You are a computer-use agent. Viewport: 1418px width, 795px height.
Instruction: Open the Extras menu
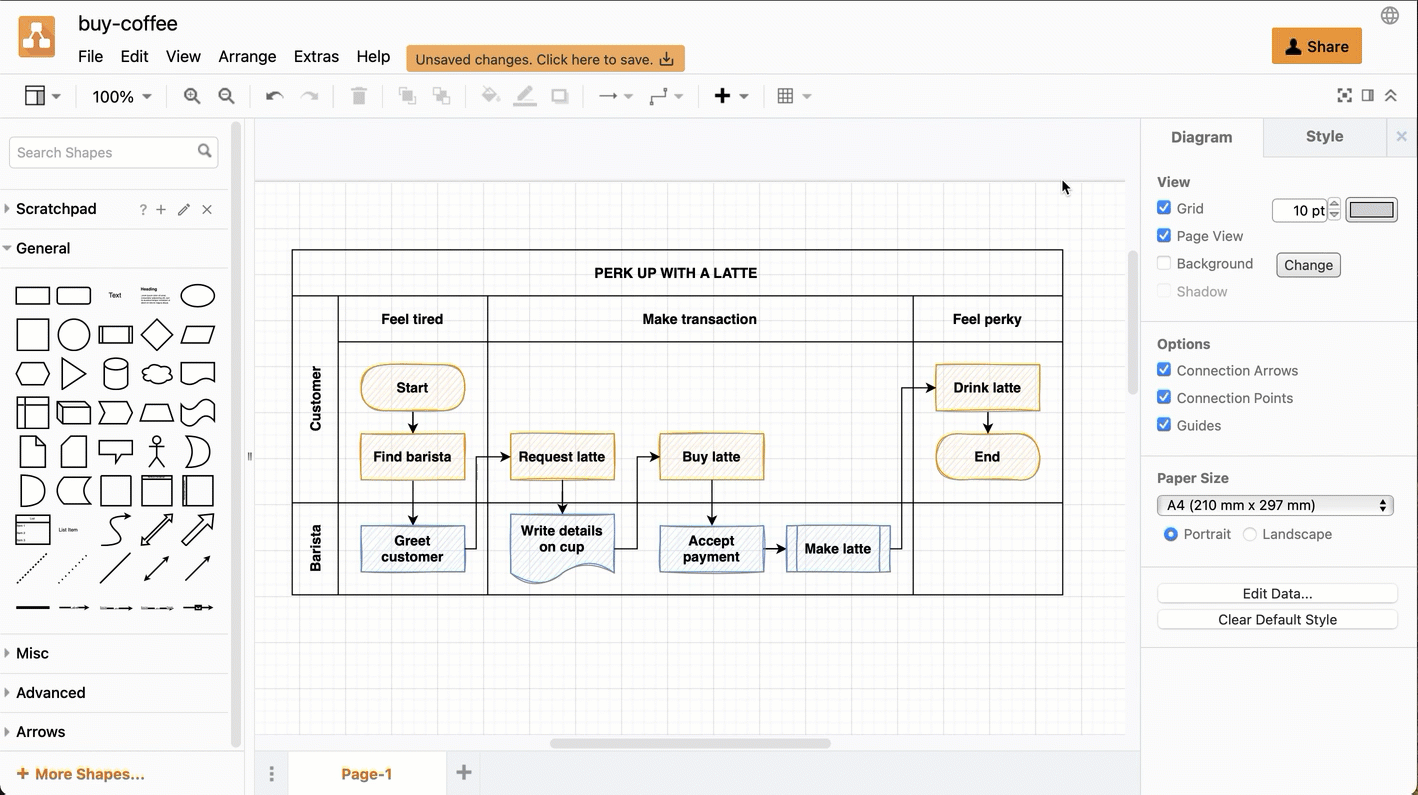point(316,57)
